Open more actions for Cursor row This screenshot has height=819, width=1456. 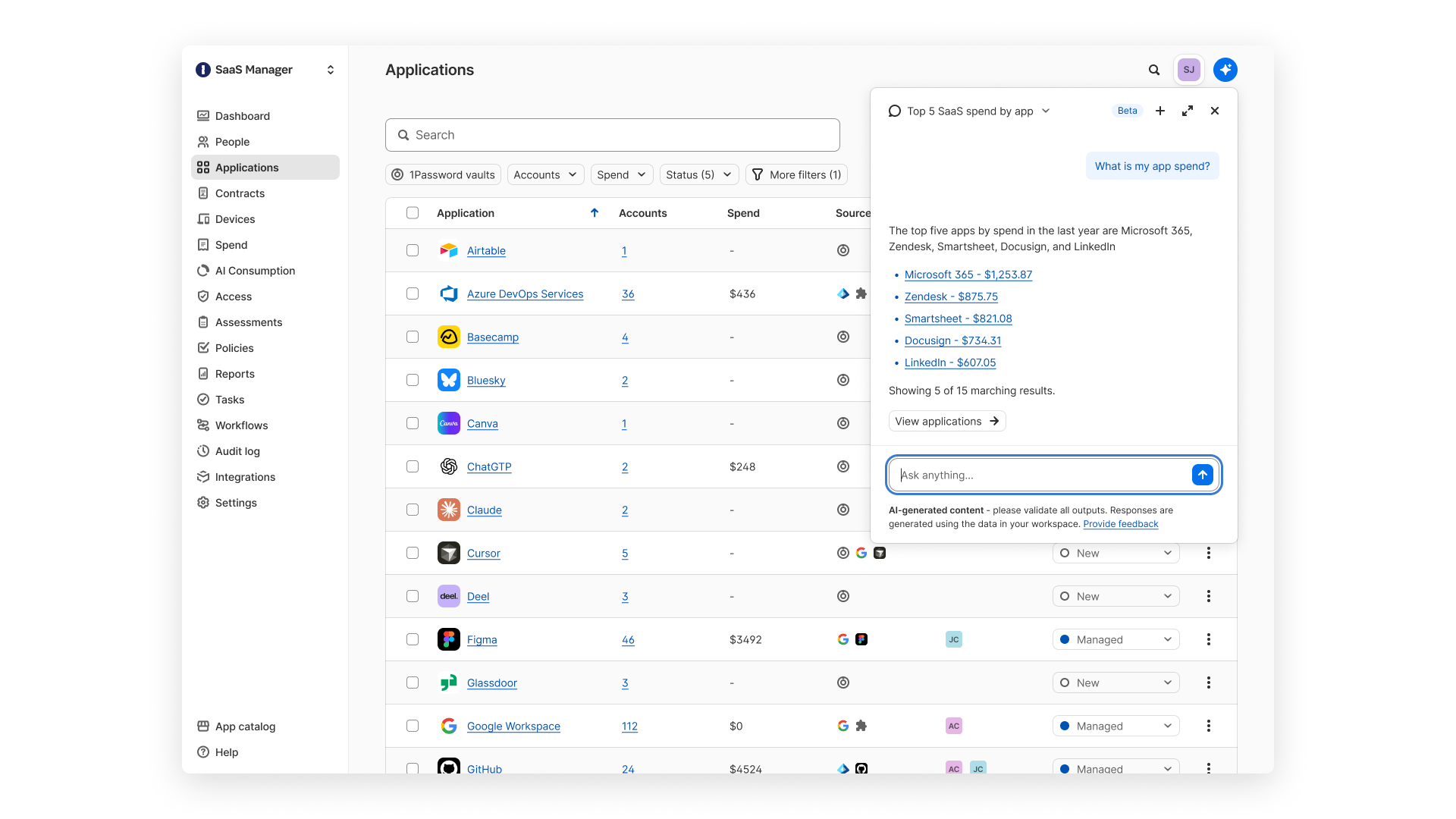coord(1209,553)
